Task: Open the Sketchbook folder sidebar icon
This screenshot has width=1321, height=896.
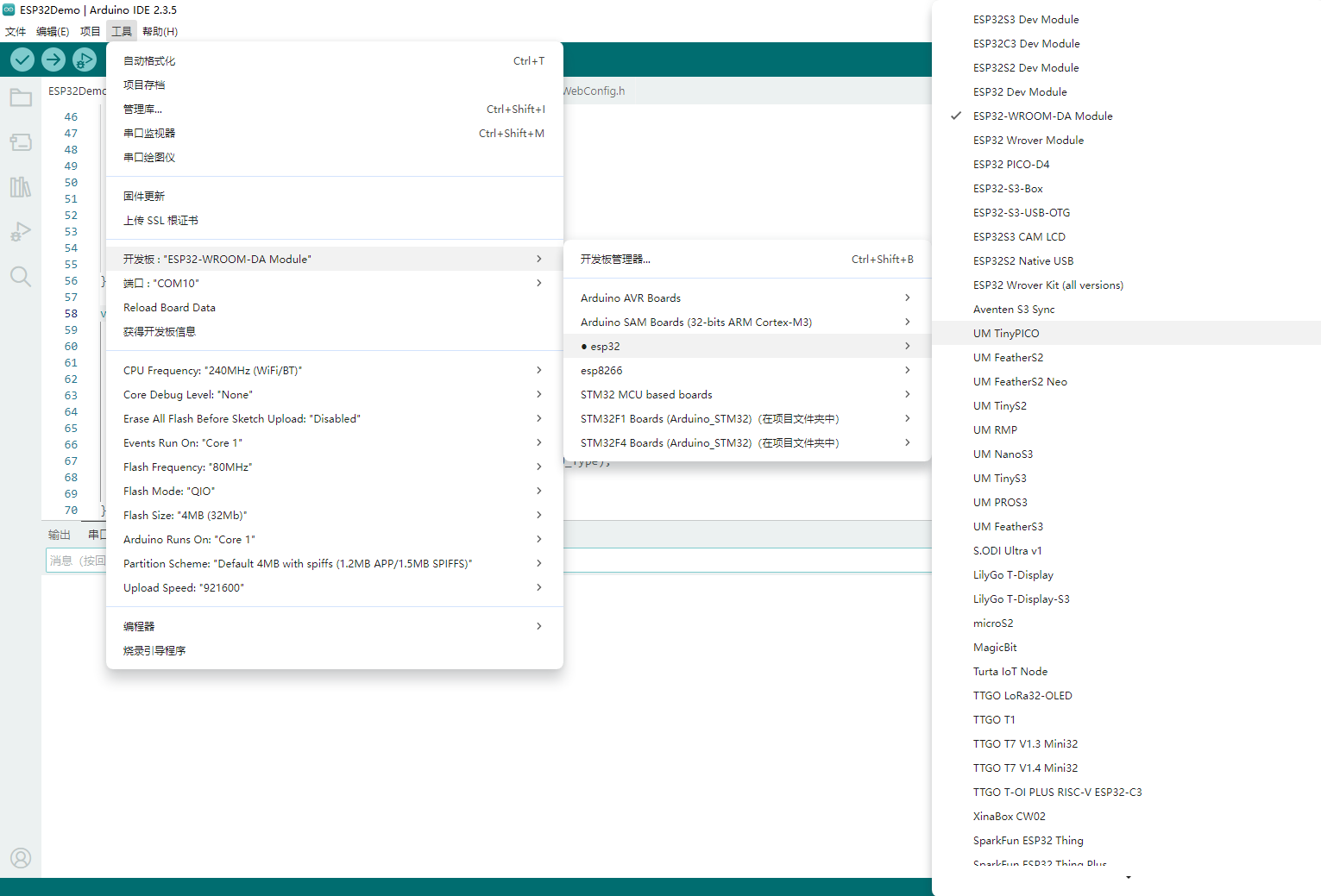Action: [21, 97]
